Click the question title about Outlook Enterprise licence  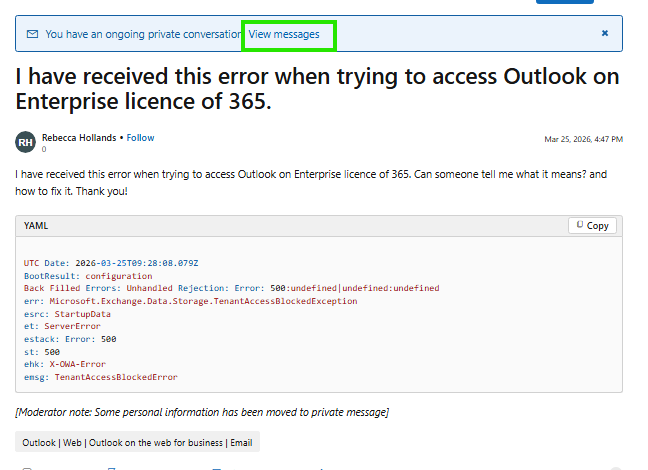click(x=317, y=88)
